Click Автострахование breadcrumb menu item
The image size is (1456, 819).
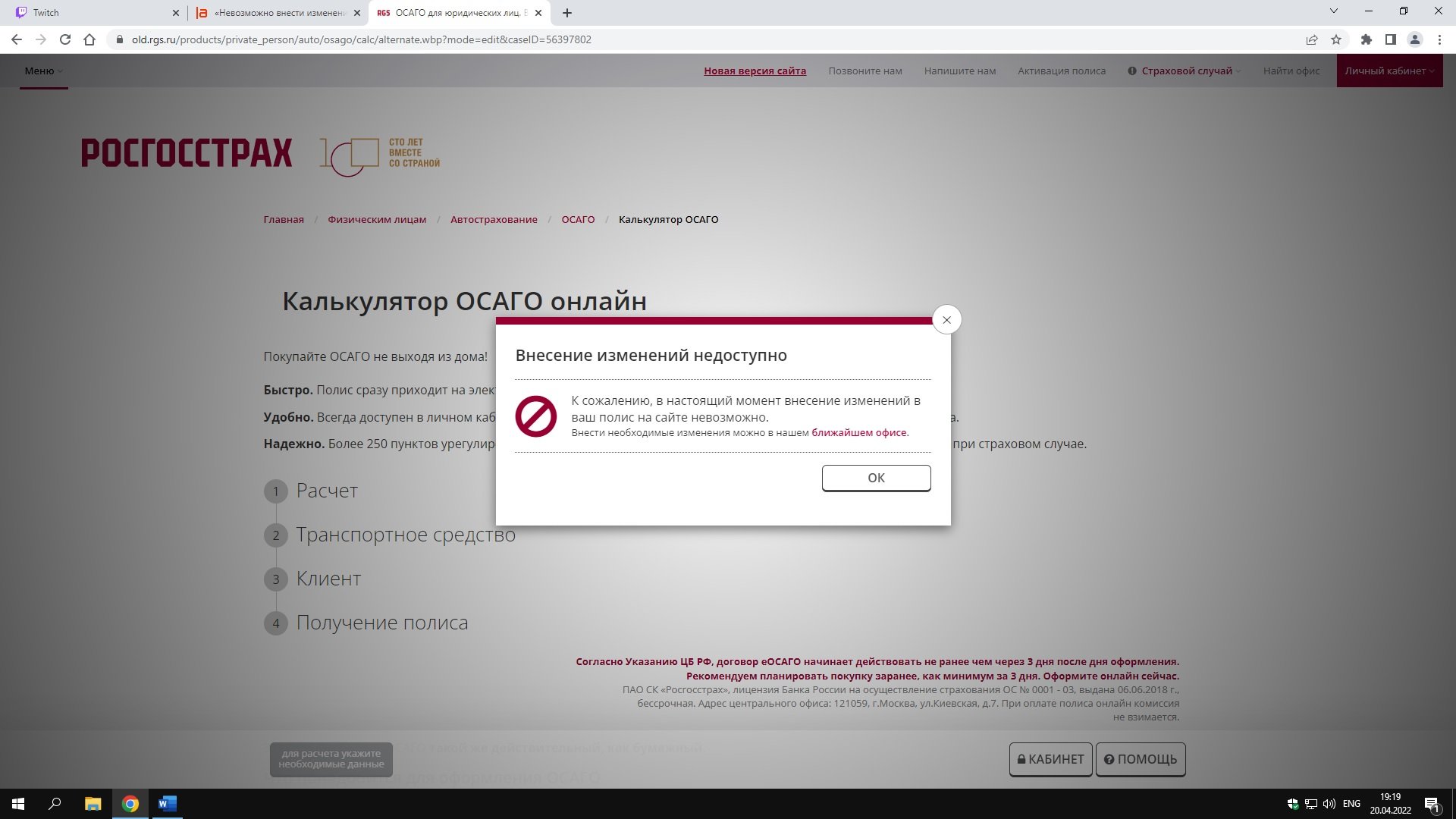point(493,219)
